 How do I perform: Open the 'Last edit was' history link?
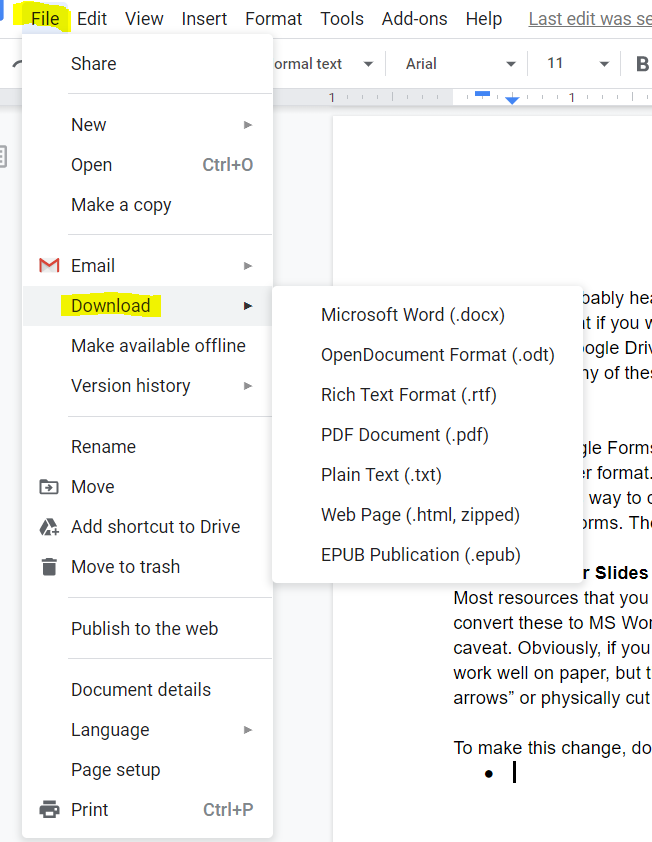click(x=590, y=19)
